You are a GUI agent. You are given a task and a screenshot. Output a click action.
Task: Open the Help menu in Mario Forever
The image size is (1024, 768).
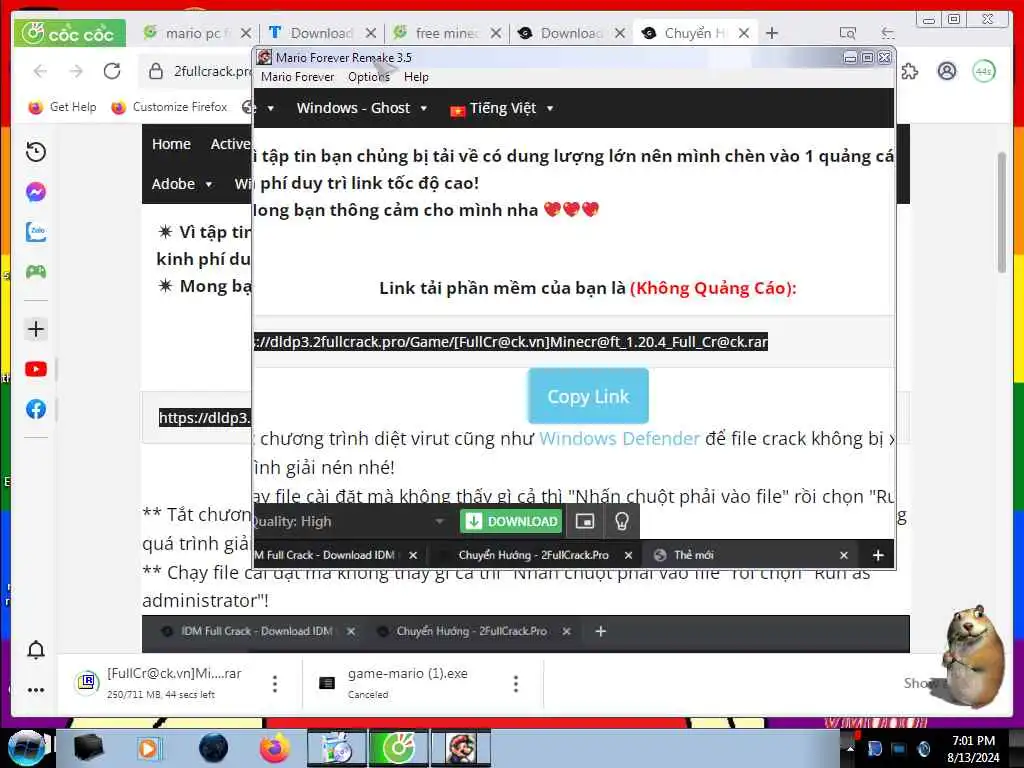[x=416, y=77]
